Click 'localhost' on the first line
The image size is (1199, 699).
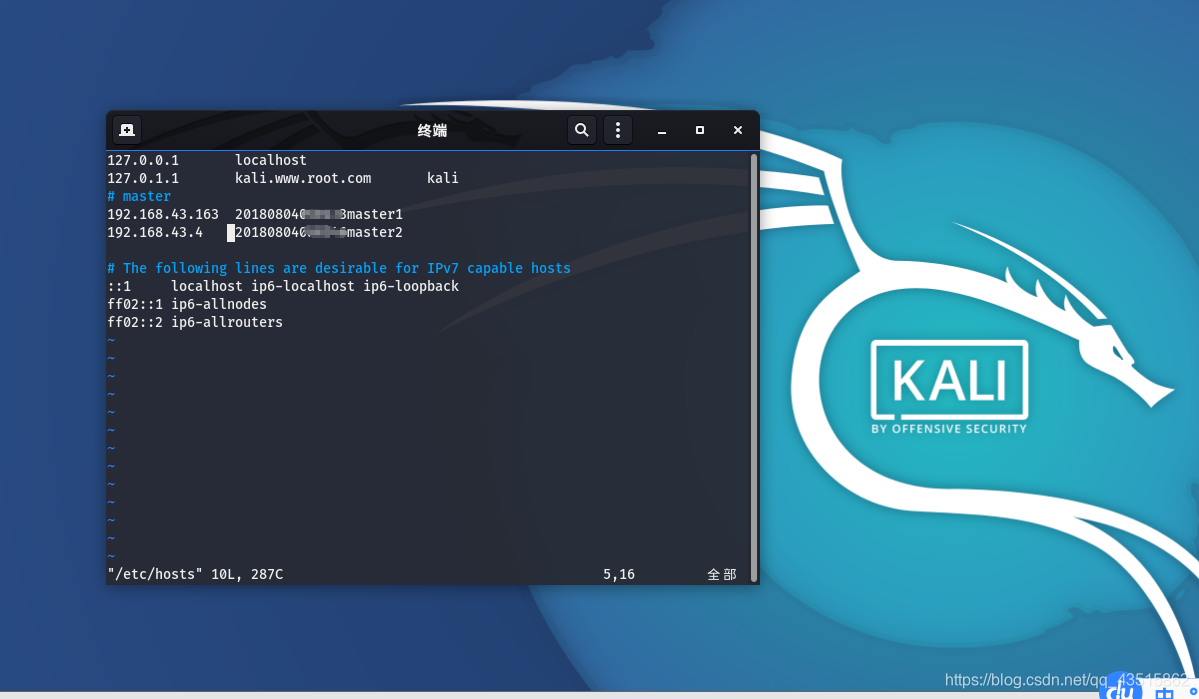click(271, 160)
